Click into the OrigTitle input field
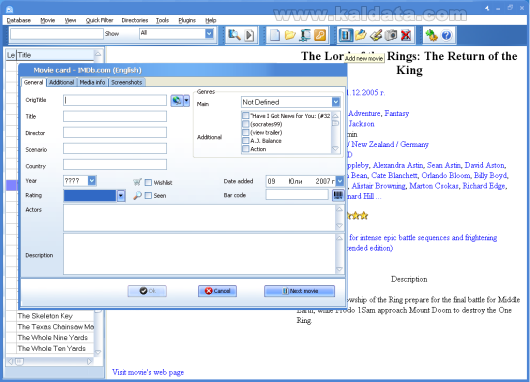The height and width of the screenshot is (382, 530). coord(115,100)
